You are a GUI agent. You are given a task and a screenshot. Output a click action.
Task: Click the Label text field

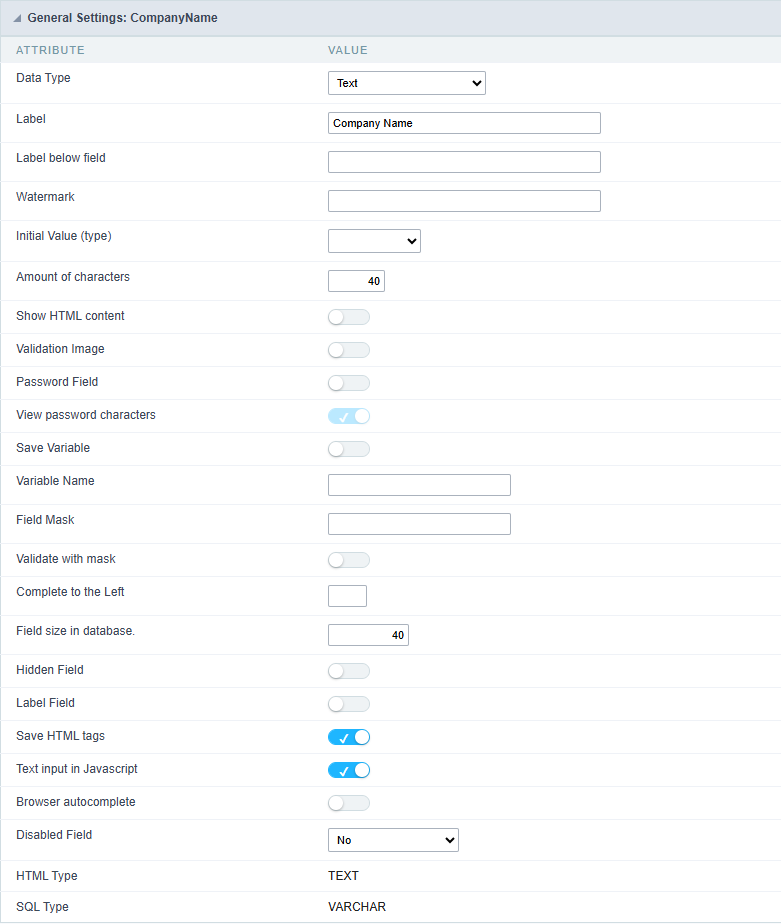464,123
